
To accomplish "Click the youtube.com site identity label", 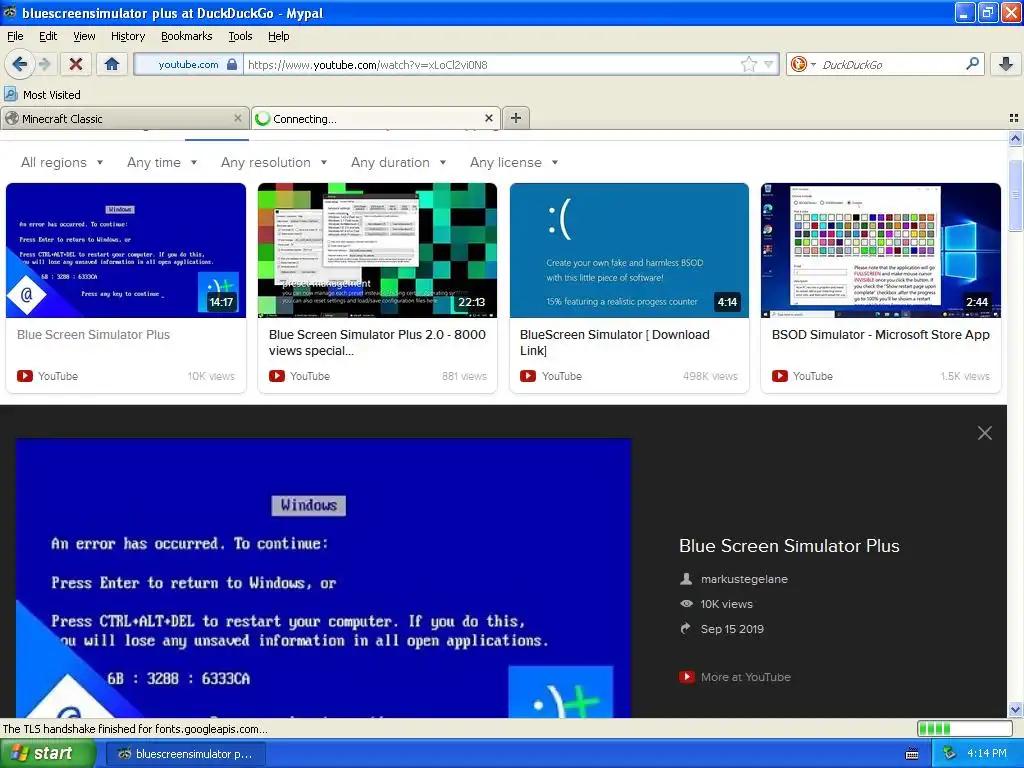I will pos(188,64).
